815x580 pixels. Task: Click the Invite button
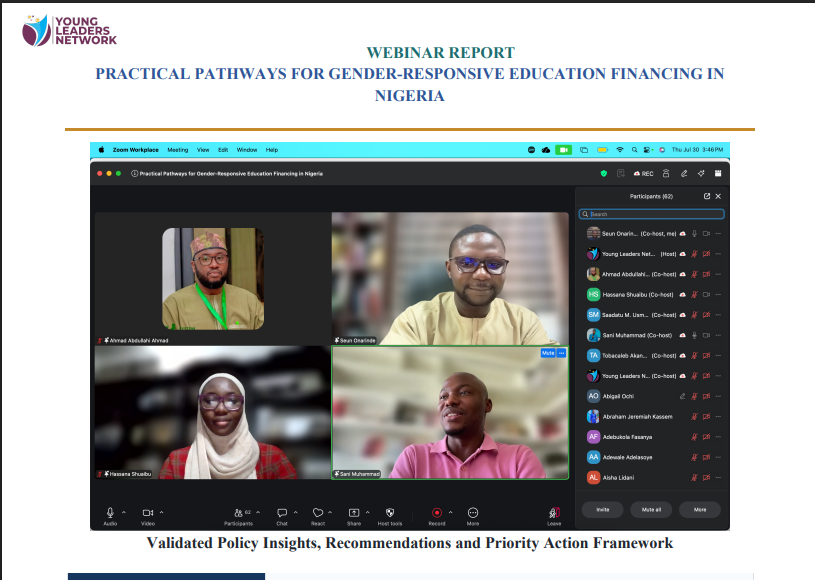click(x=603, y=510)
